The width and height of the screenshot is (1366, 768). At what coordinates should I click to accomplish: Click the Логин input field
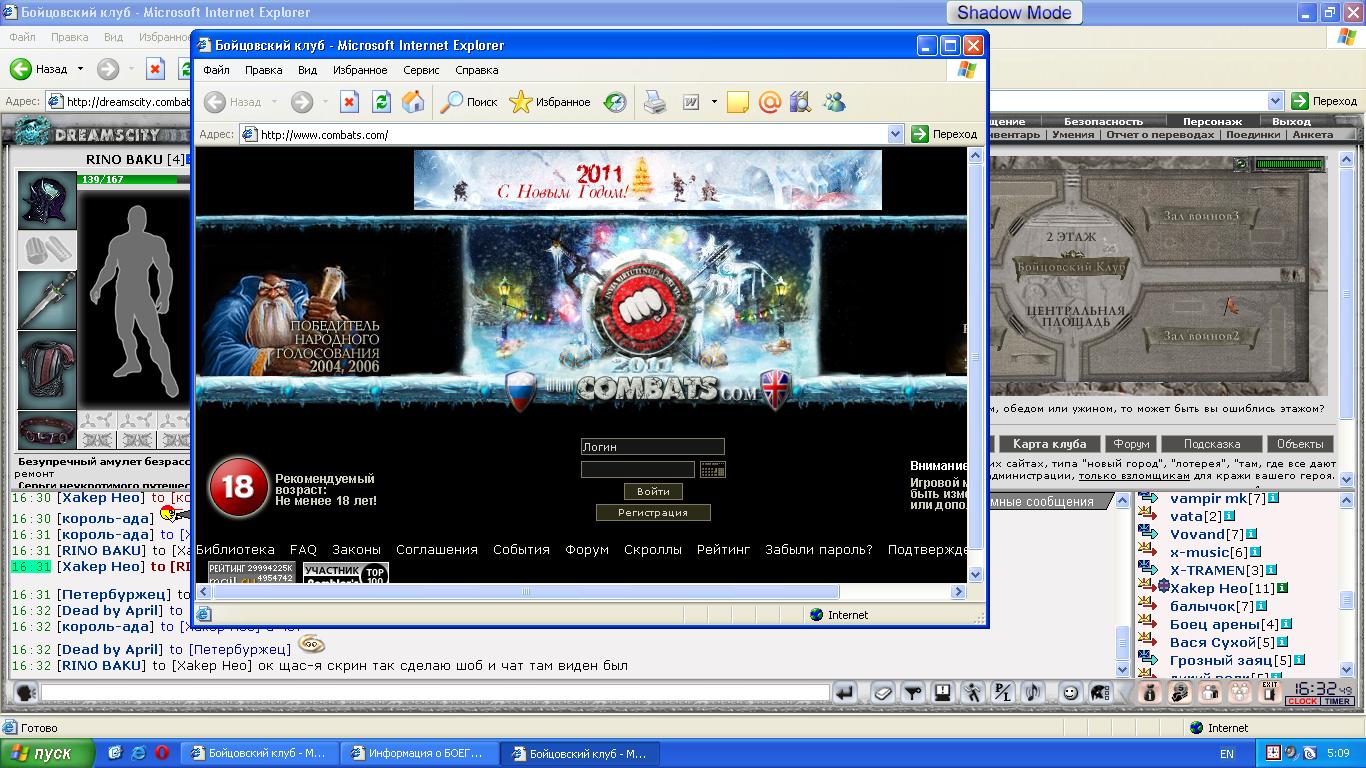[652, 447]
